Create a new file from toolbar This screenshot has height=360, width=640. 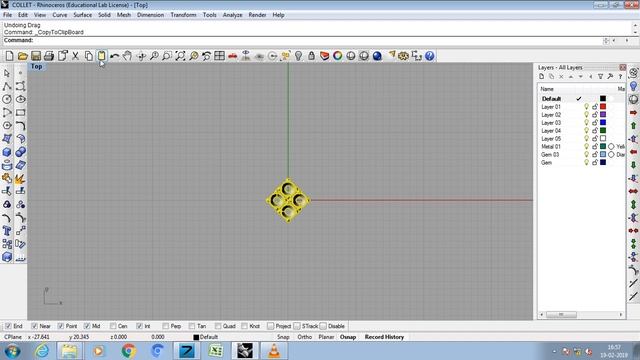click(9, 56)
